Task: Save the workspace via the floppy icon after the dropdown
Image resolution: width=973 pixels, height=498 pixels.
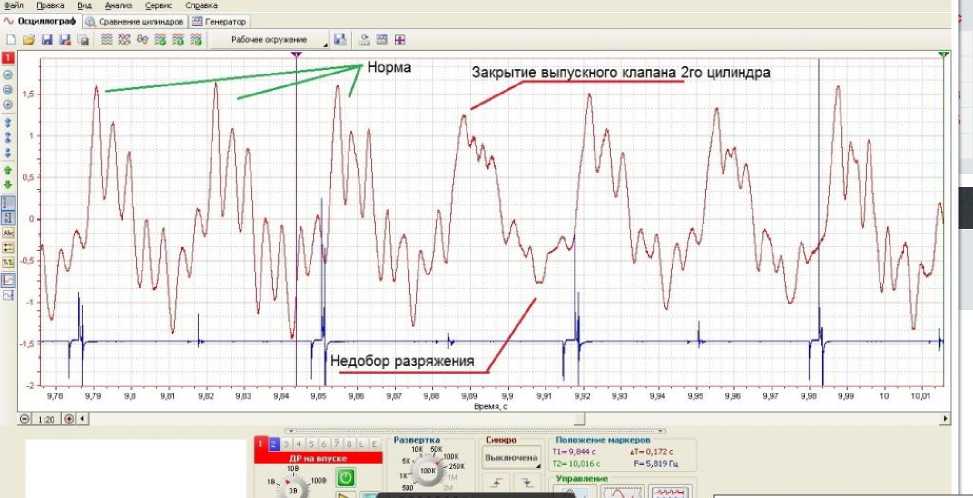Action: [x=339, y=39]
